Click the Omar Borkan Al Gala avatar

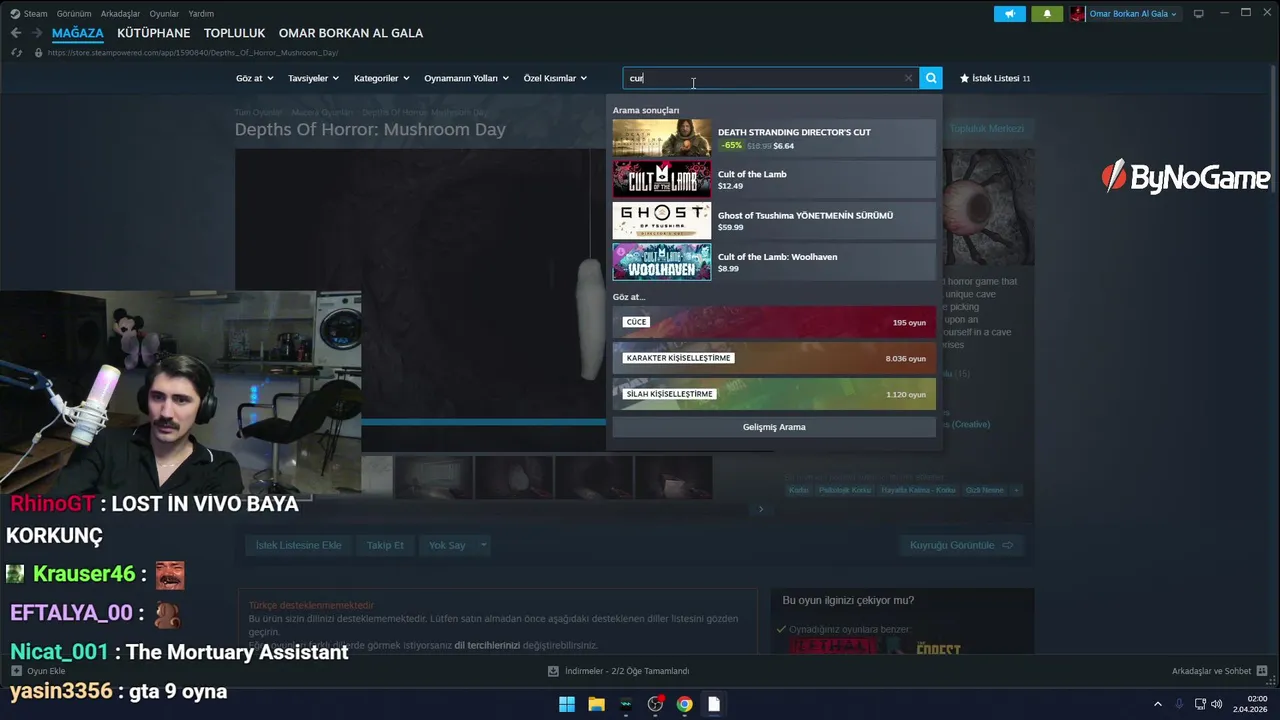click(x=1077, y=14)
